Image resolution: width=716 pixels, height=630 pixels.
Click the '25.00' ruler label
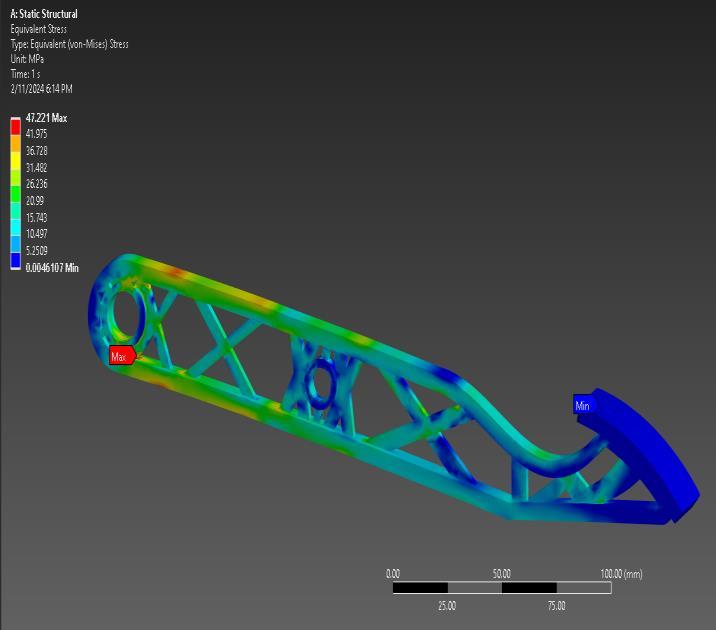447,606
